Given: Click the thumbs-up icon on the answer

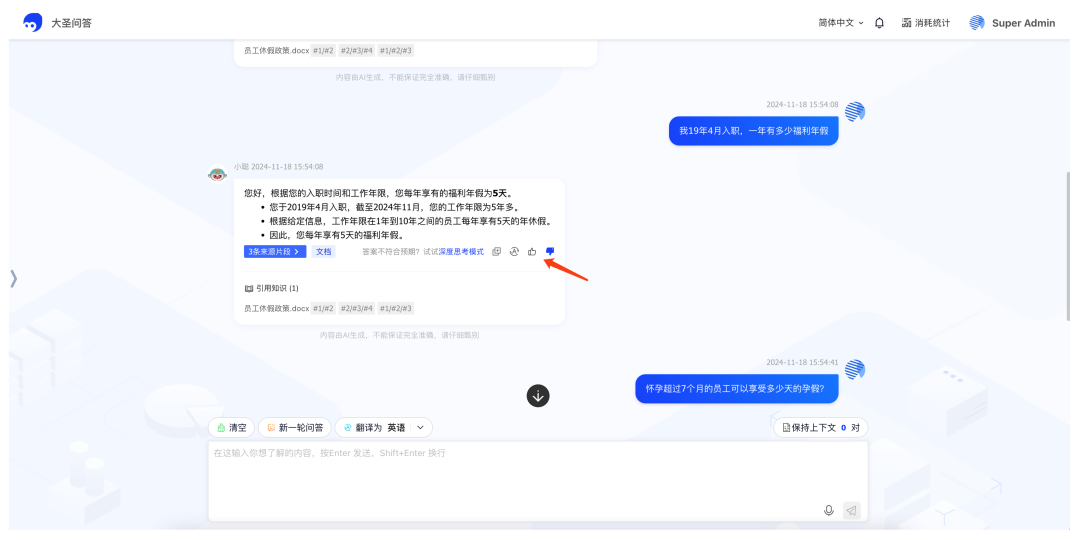Looking at the screenshot, I should coord(532,251).
